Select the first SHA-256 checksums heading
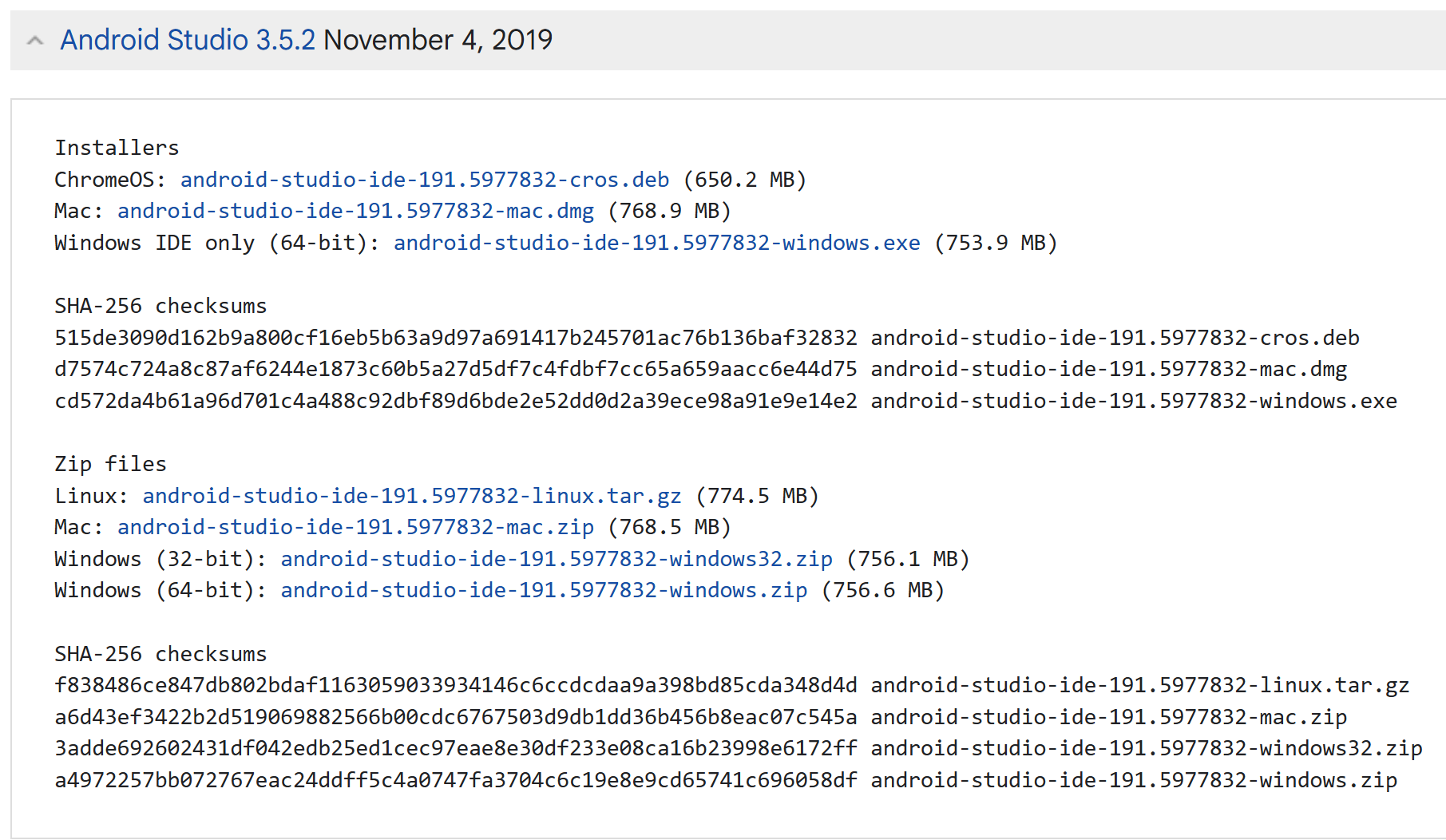Viewport: 1446px width, 840px height. (160, 306)
